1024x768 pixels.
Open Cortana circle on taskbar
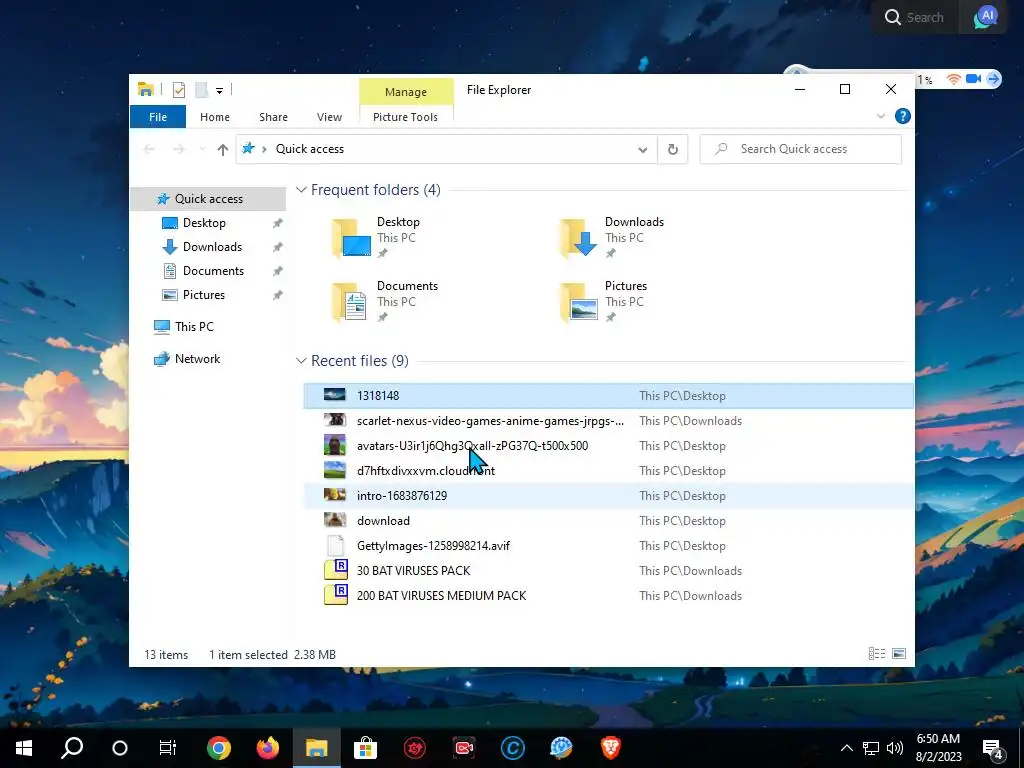tap(120, 748)
